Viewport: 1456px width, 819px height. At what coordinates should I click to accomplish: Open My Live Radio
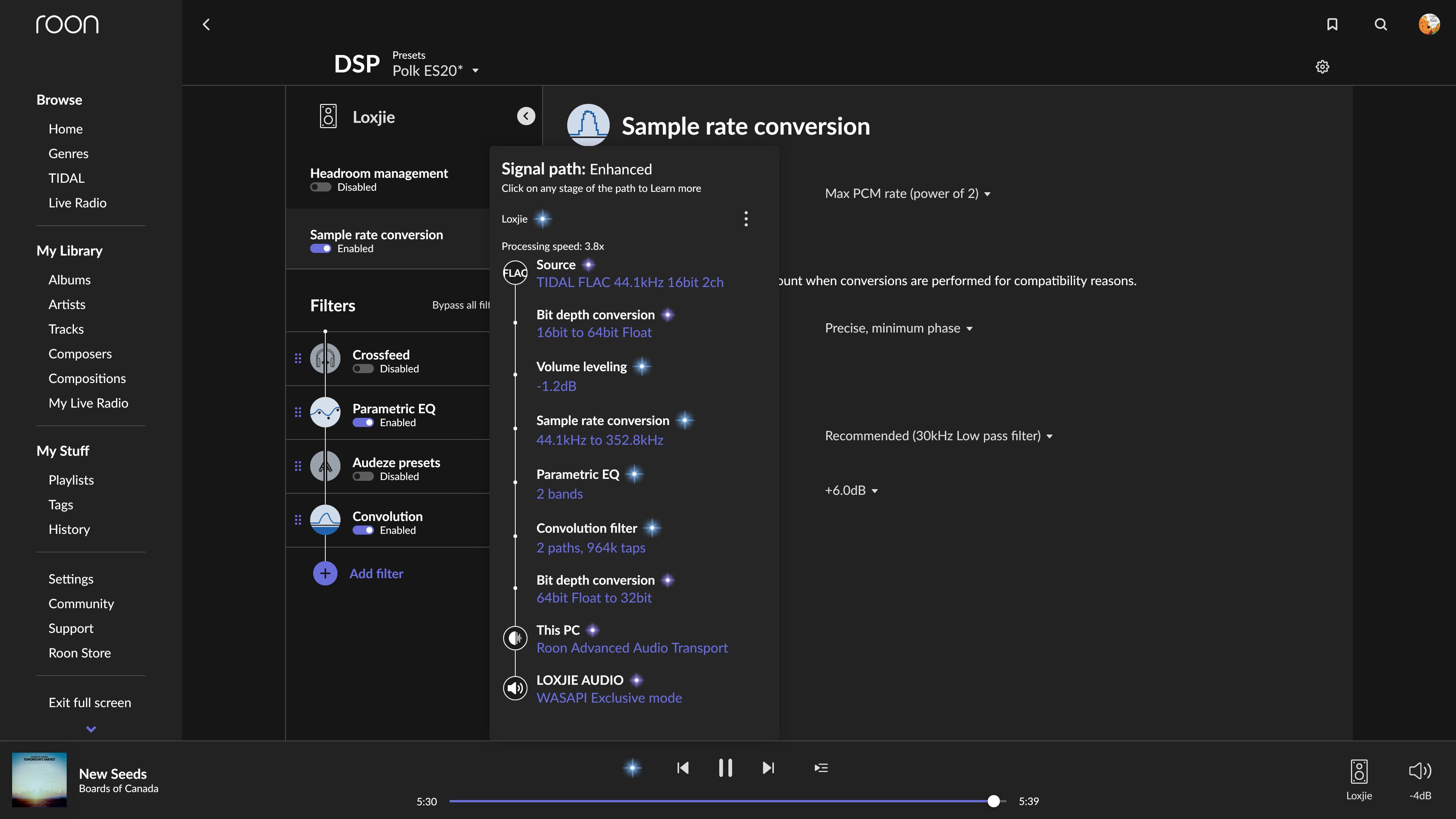click(x=88, y=402)
